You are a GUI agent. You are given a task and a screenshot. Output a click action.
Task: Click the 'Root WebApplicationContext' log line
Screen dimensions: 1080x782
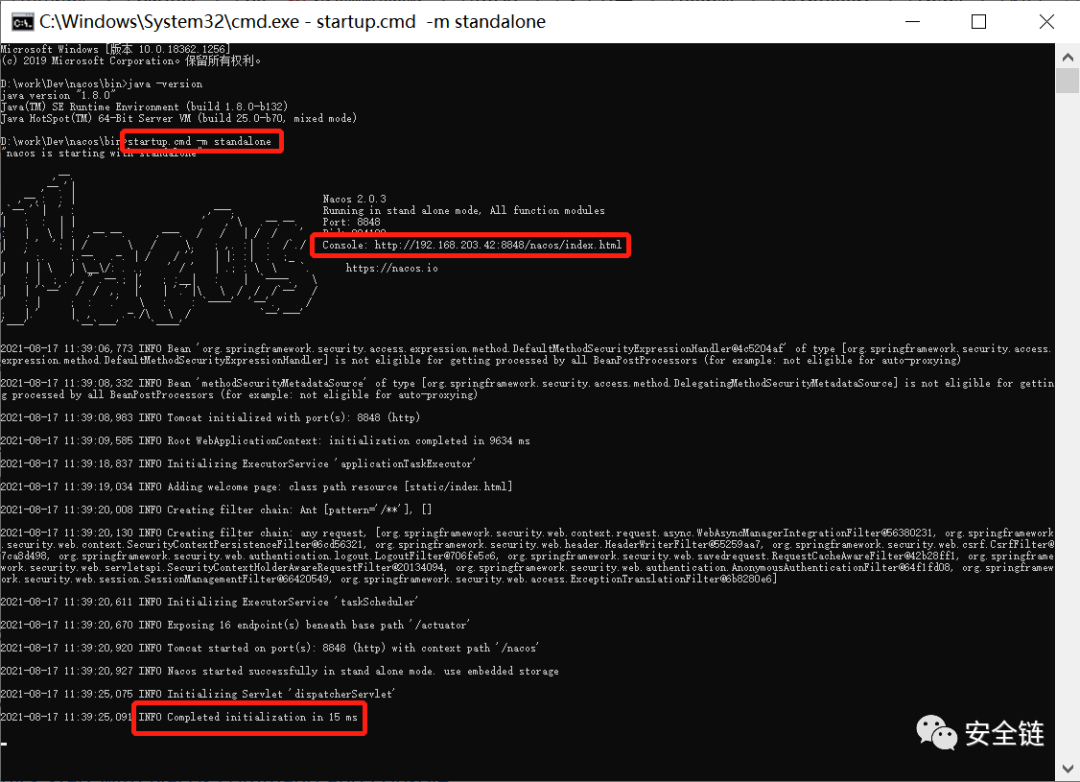click(265, 441)
